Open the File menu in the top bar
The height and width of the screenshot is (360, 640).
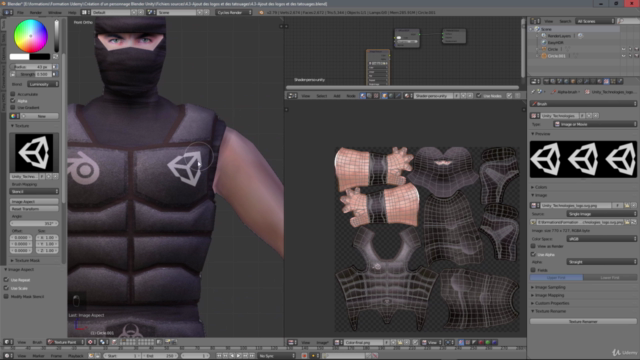click(20, 13)
